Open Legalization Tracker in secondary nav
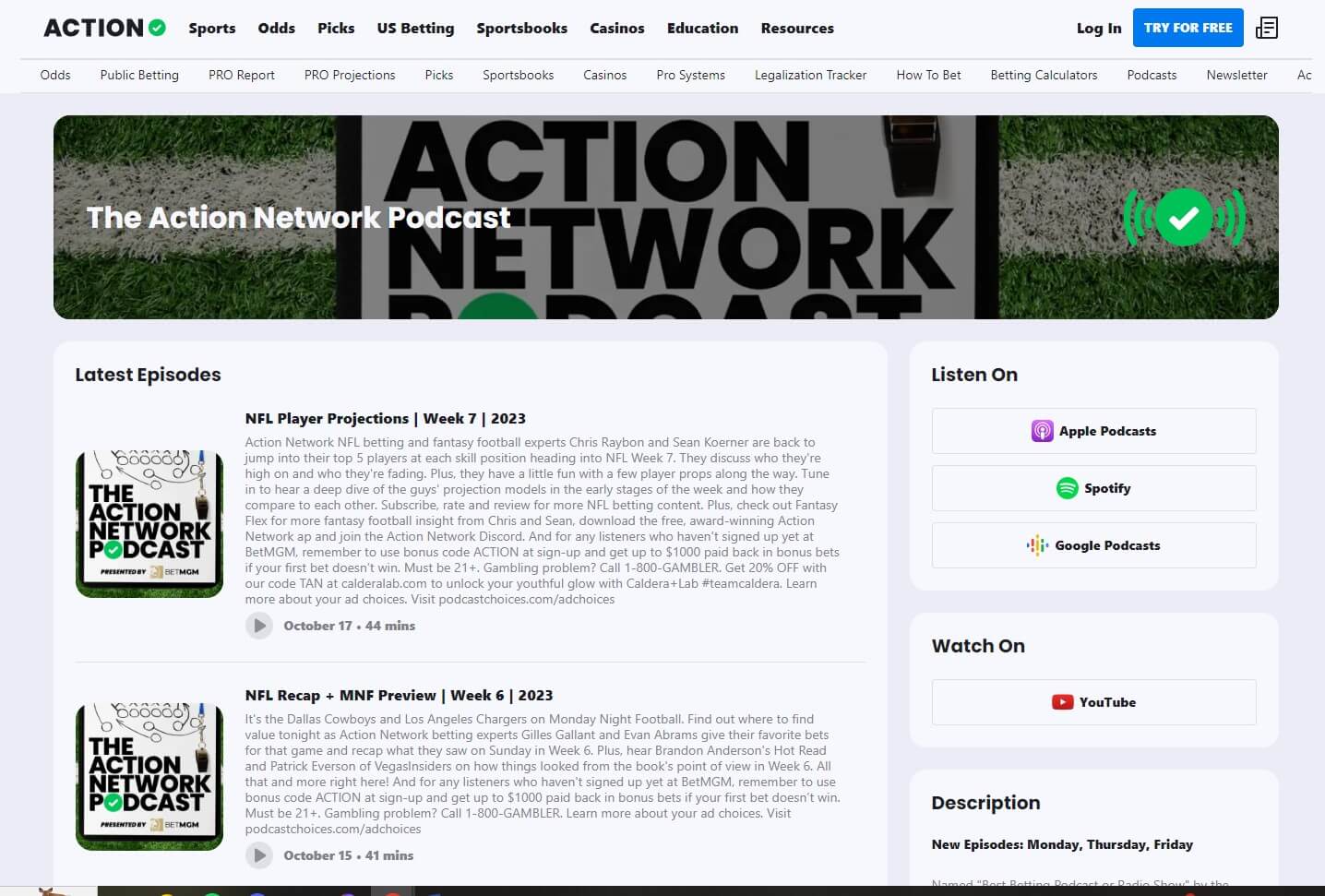The height and width of the screenshot is (896, 1325). [811, 75]
